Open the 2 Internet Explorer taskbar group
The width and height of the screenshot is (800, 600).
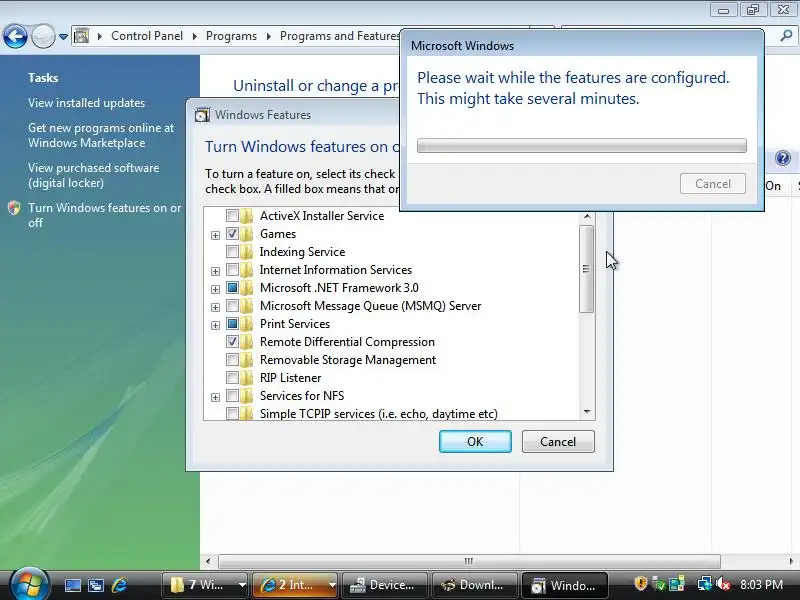click(x=295, y=585)
